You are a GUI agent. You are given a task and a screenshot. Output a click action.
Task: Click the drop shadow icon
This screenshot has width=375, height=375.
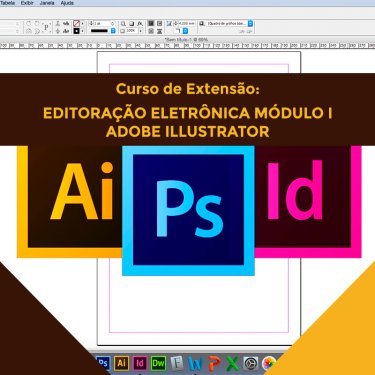click(132, 24)
